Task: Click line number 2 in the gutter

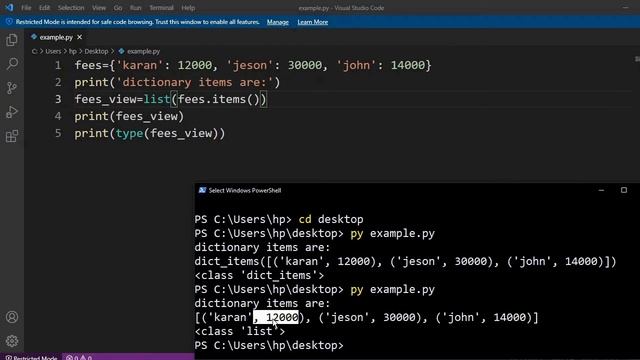Action: [x=58, y=82]
